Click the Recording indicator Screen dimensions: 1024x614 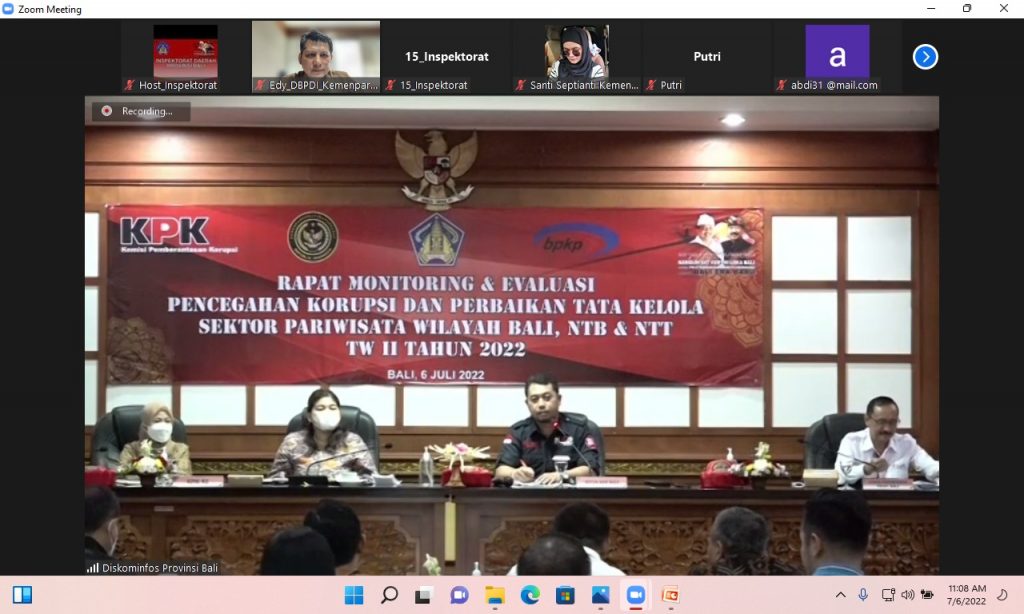[141, 111]
